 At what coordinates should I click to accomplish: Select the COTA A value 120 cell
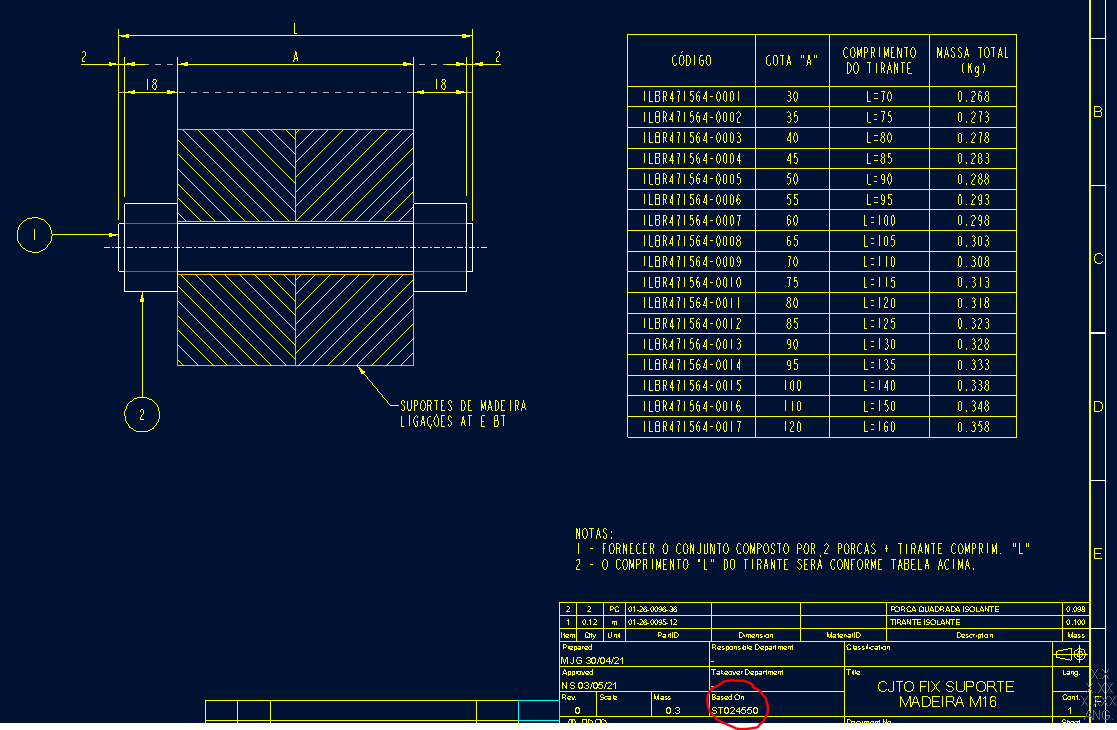792,426
